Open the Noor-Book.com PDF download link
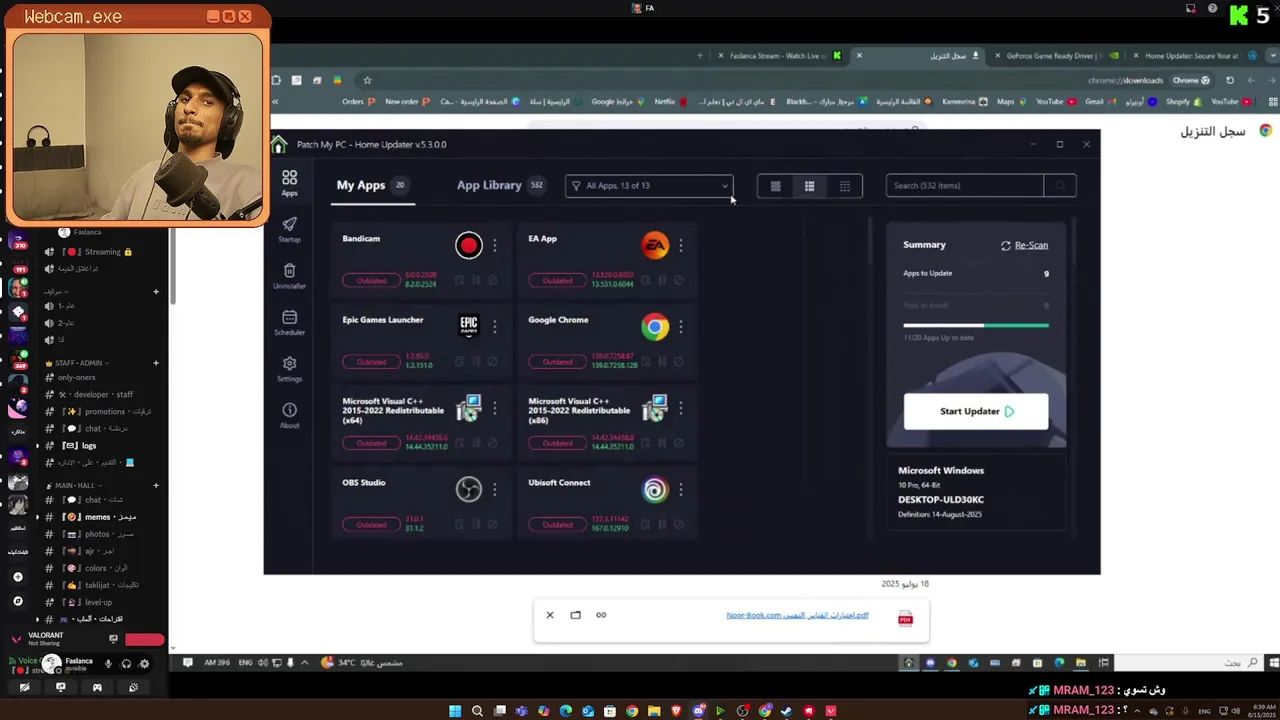Screen dimensions: 1280x720 (x=797, y=616)
